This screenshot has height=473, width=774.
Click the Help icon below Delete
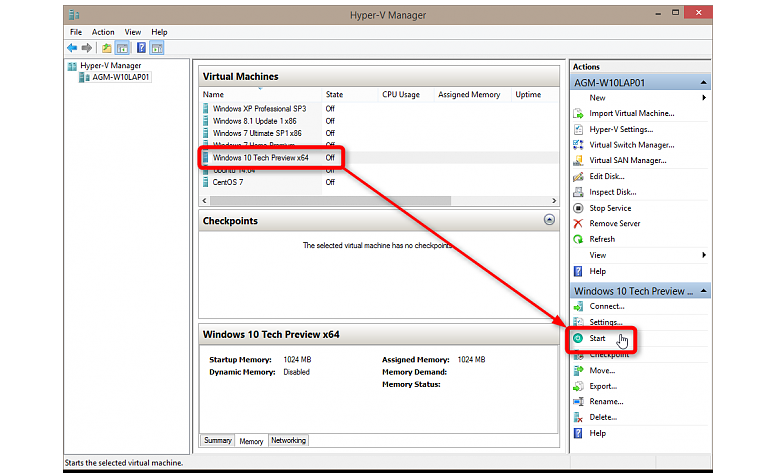[x=578, y=433]
